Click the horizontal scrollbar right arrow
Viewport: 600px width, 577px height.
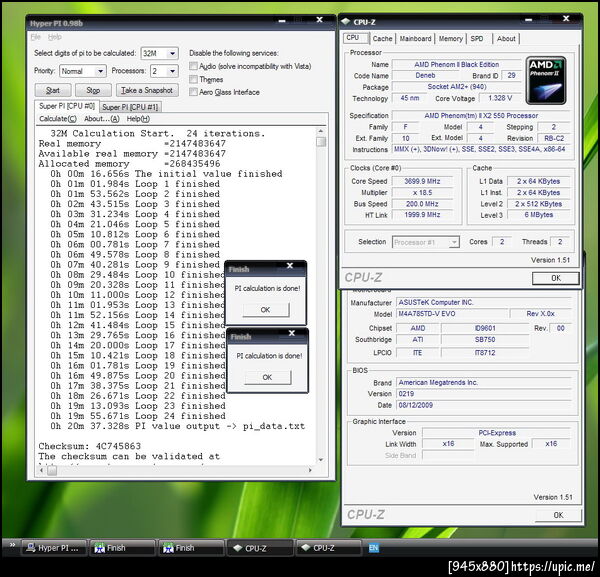(310, 470)
